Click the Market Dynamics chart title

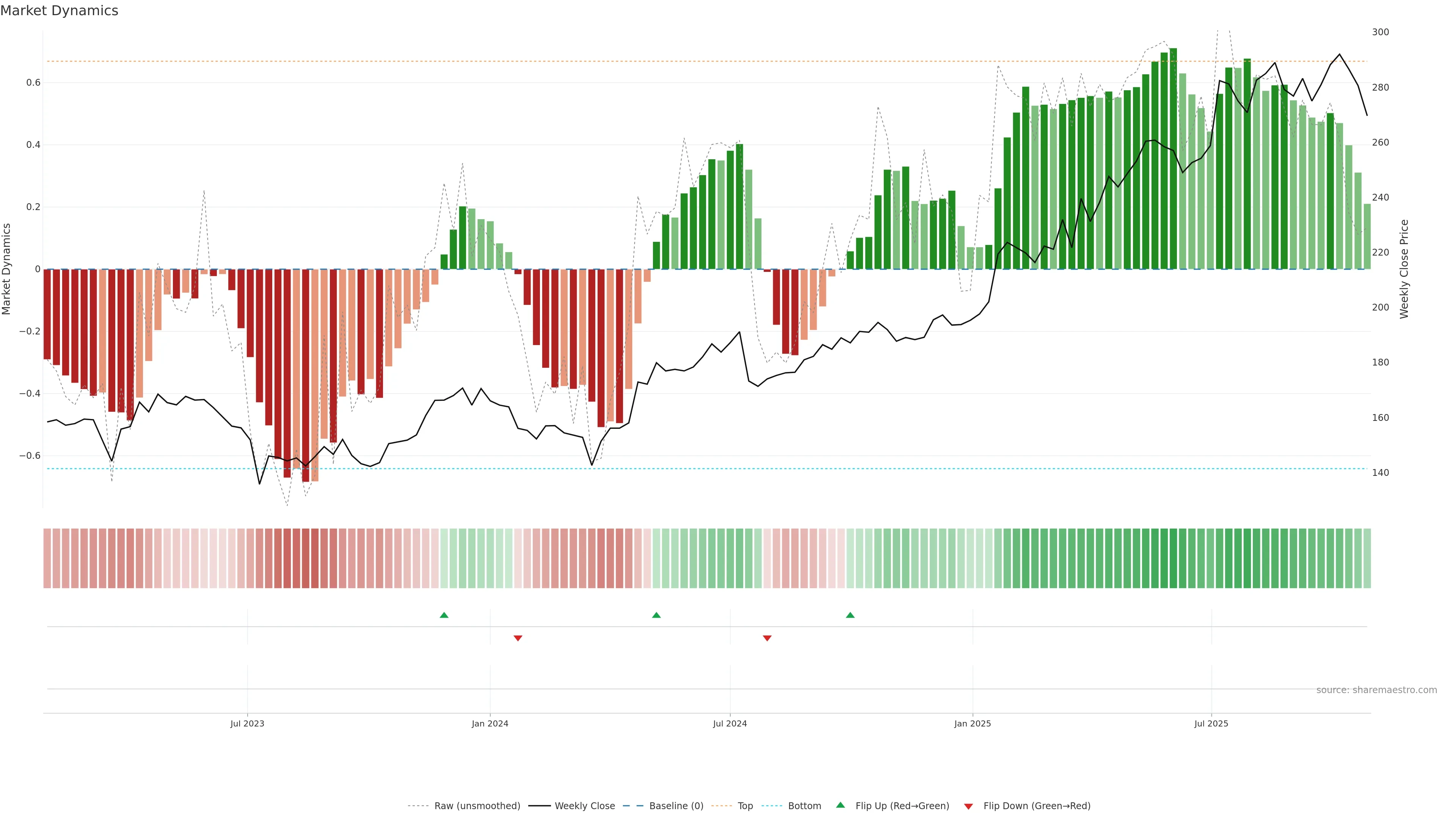point(60,11)
